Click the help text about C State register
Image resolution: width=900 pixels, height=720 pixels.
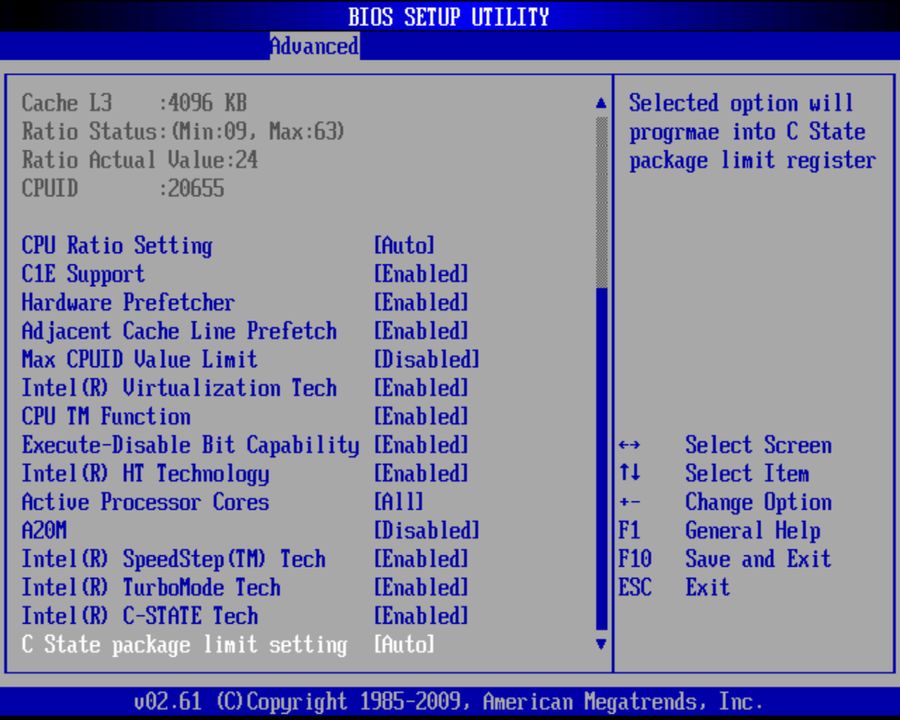(752, 132)
